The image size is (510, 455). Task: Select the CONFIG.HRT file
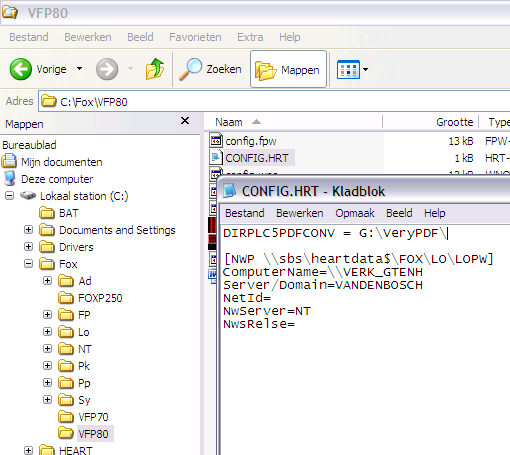coord(257,158)
